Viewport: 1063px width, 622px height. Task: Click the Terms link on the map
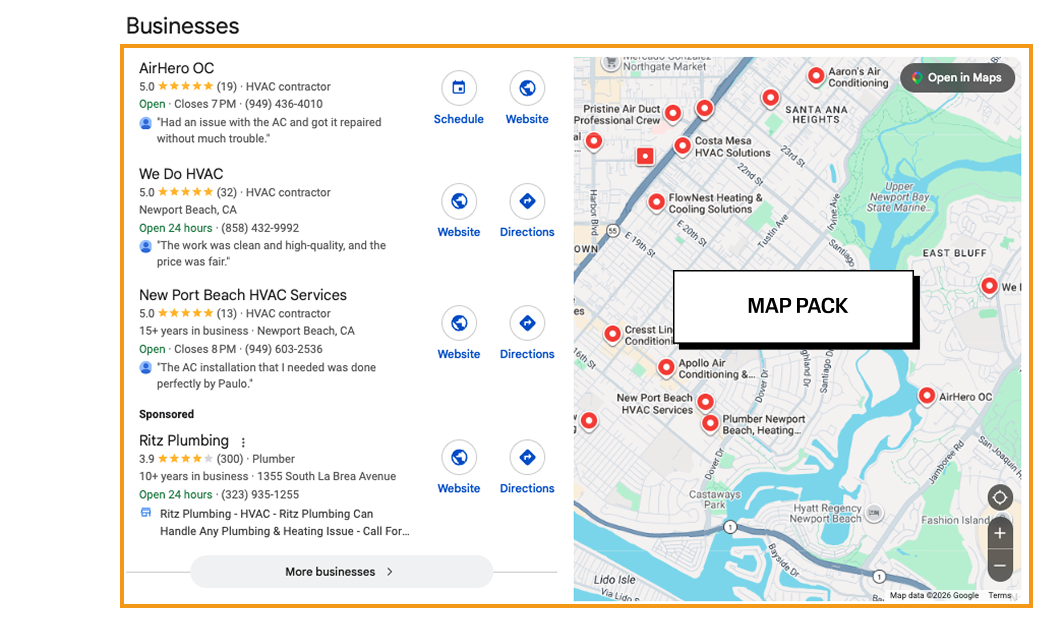(1000, 596)
